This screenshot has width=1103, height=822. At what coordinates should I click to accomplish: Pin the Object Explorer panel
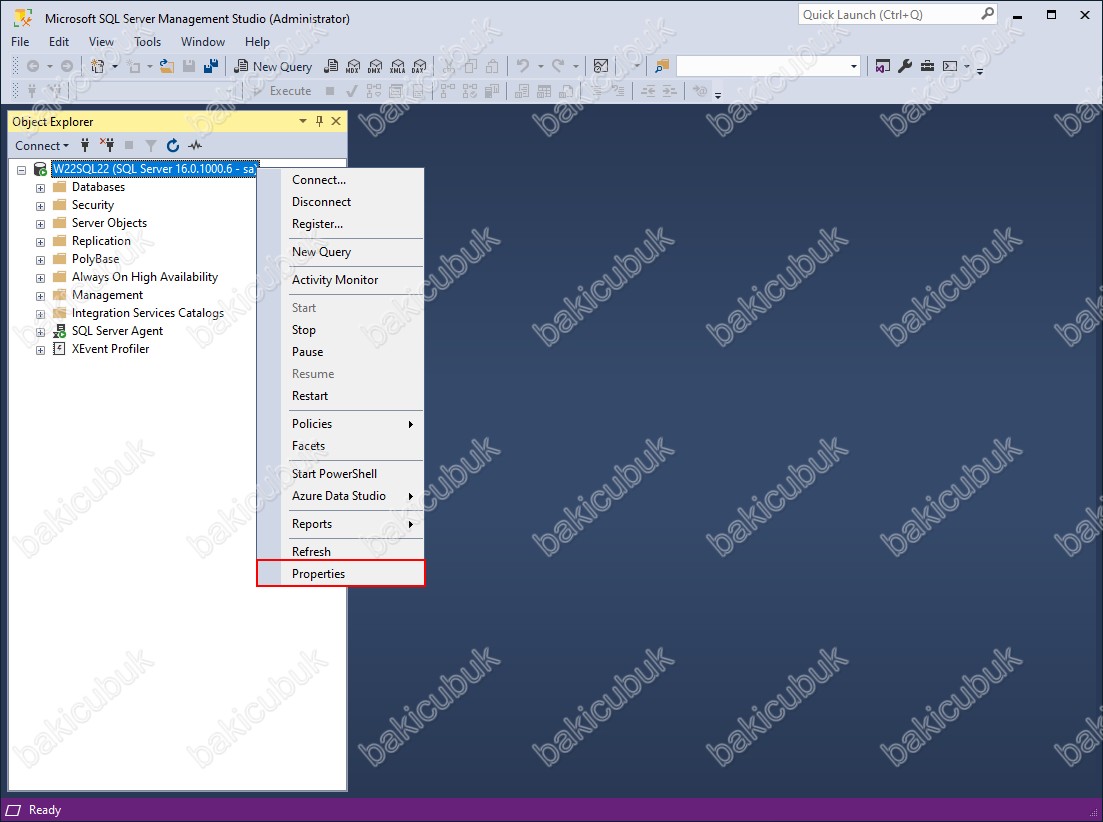pos(319,121)
